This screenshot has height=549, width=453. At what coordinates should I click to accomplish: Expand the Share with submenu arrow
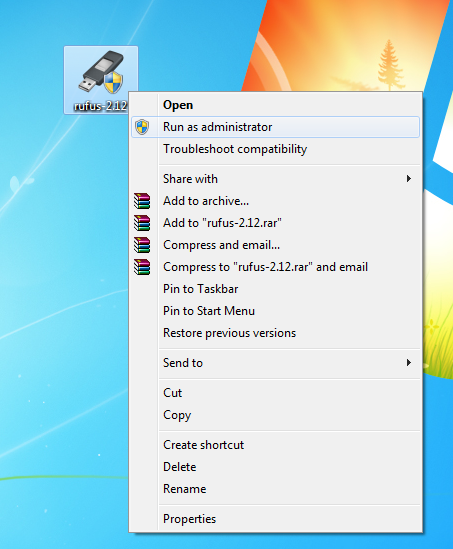tap(409, 179)
